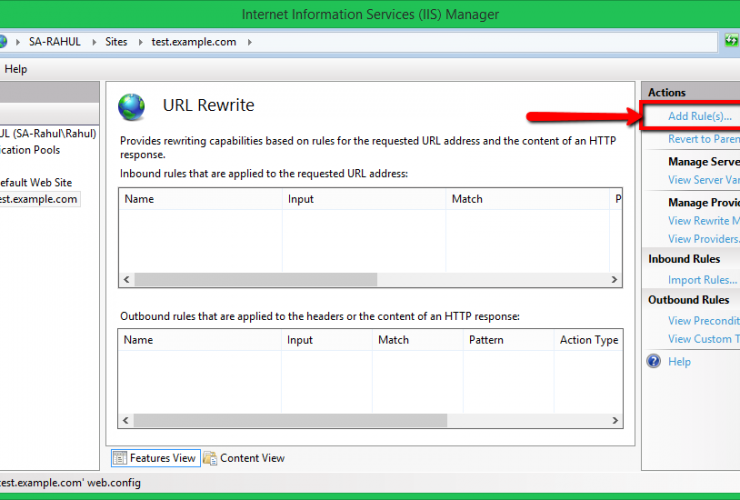Click the Import Rules... link
The image size is (740, 500).
click(702, 280)
